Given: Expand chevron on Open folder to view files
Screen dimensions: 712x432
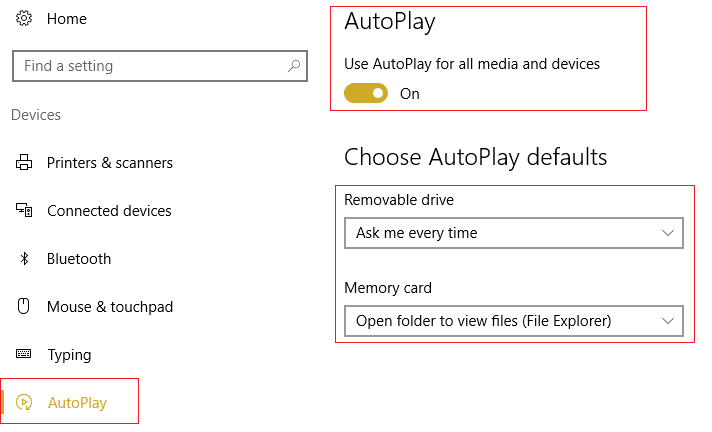Looking at the screenshot, I should [668, 321].
